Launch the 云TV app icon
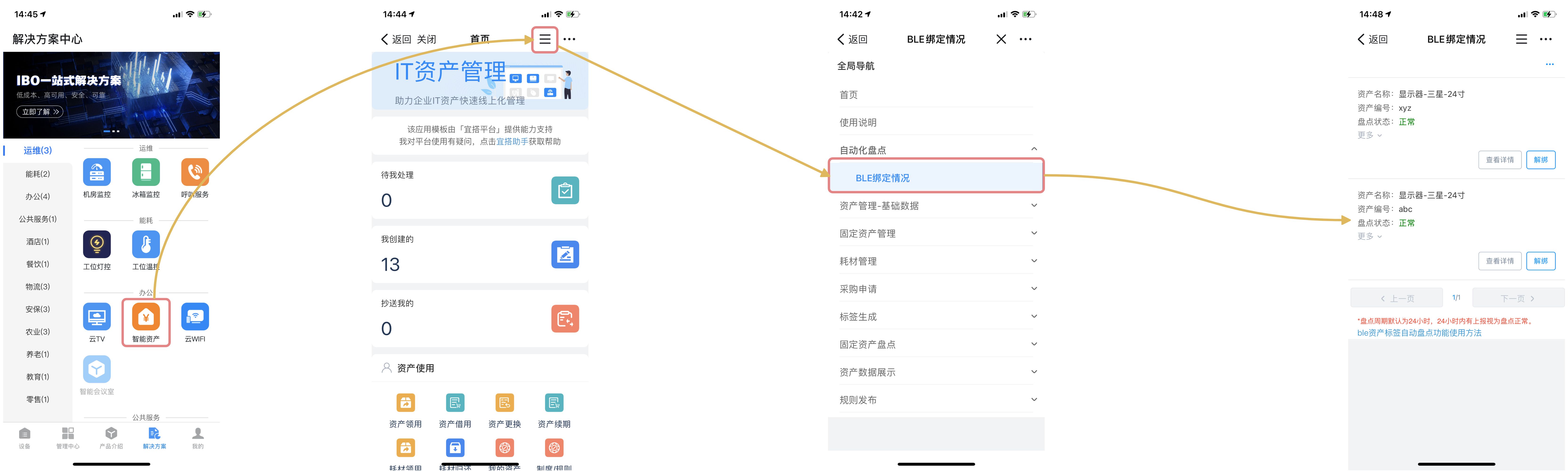The image size is (1568, 471). point(97,317)
